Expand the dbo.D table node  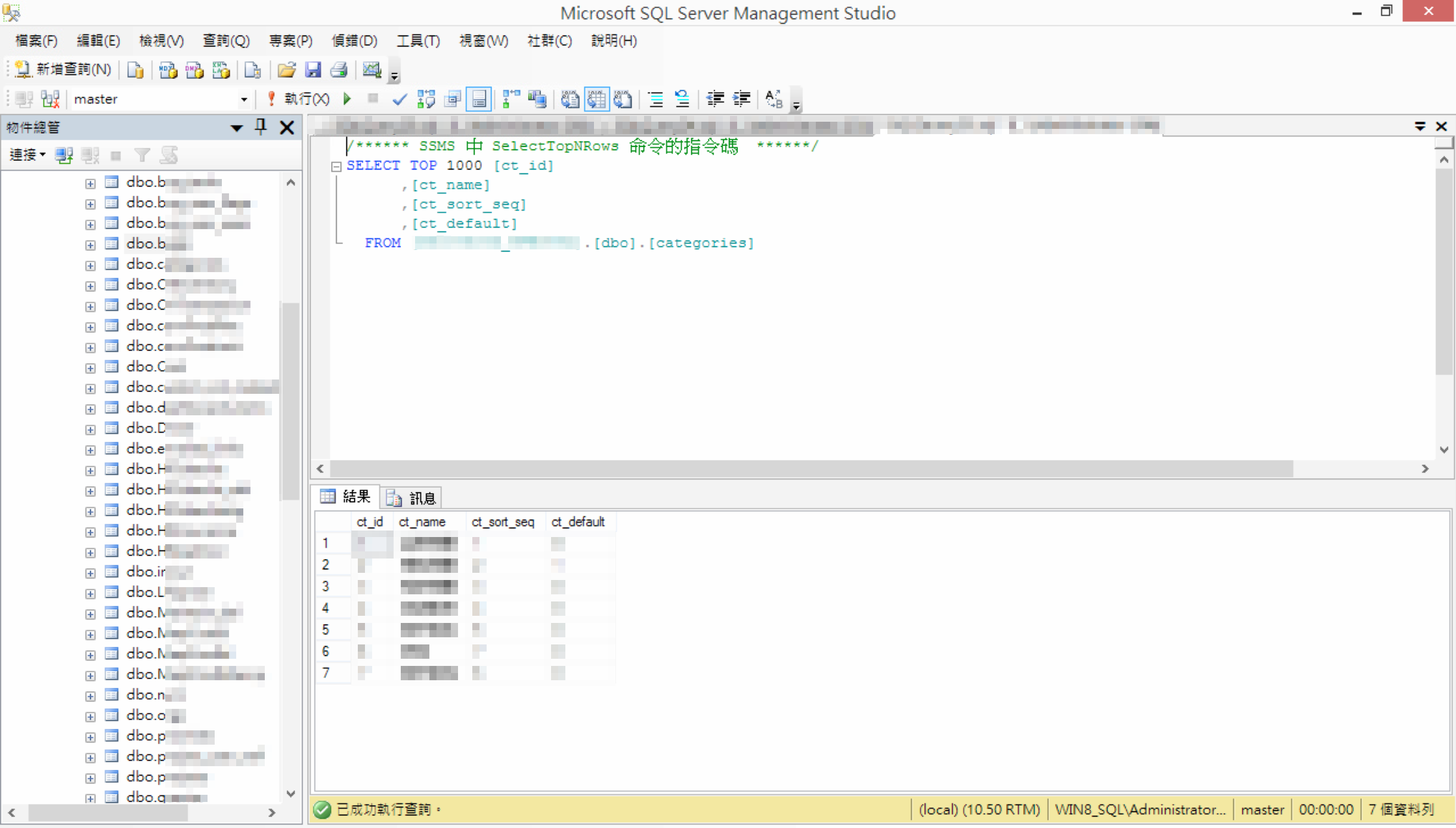[90, 430]
